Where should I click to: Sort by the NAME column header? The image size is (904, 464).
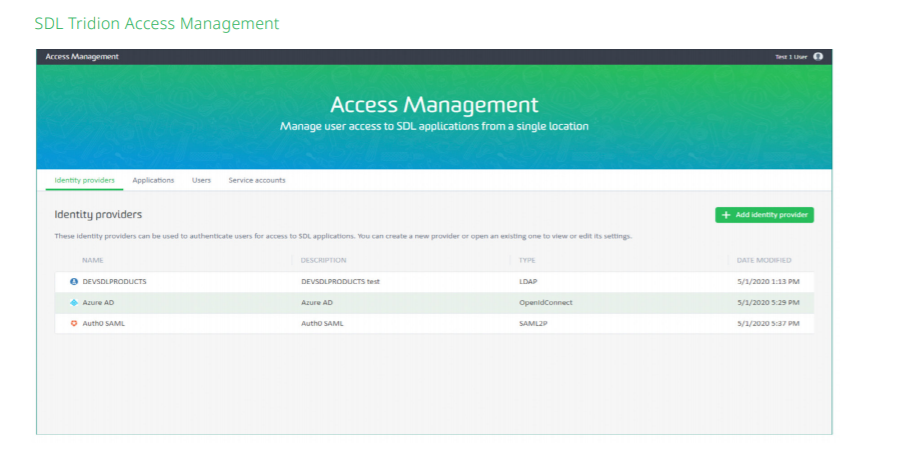[x=93, y=261]
